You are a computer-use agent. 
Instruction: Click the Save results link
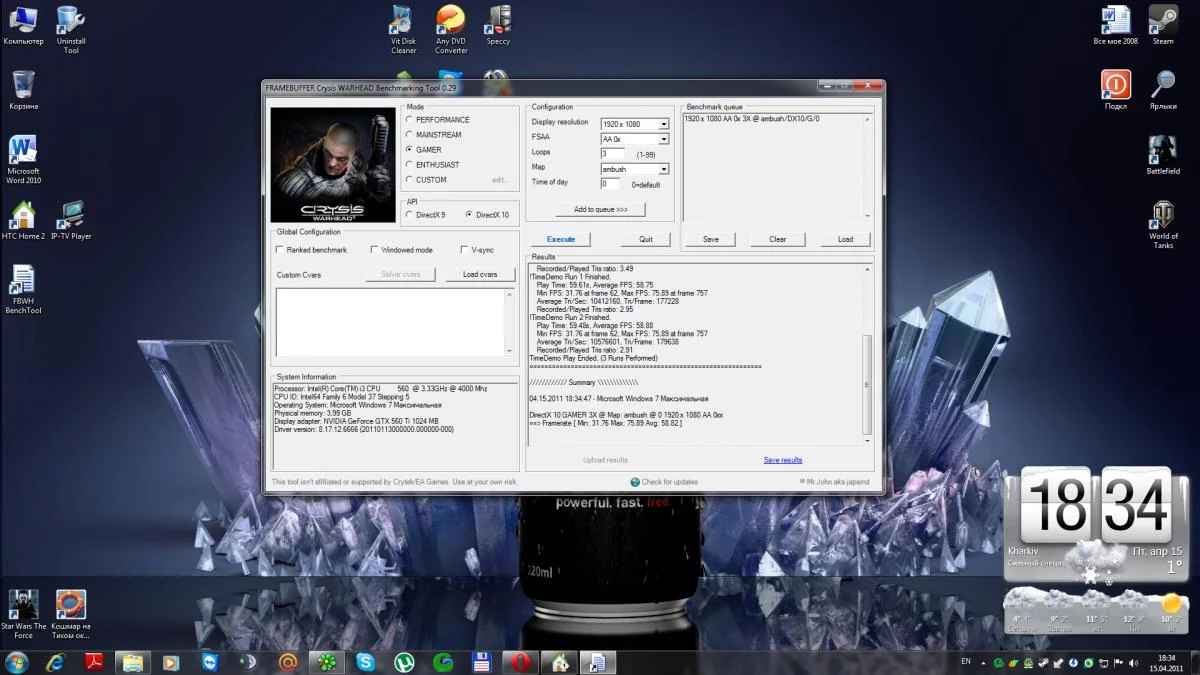[x=782, y=460]
